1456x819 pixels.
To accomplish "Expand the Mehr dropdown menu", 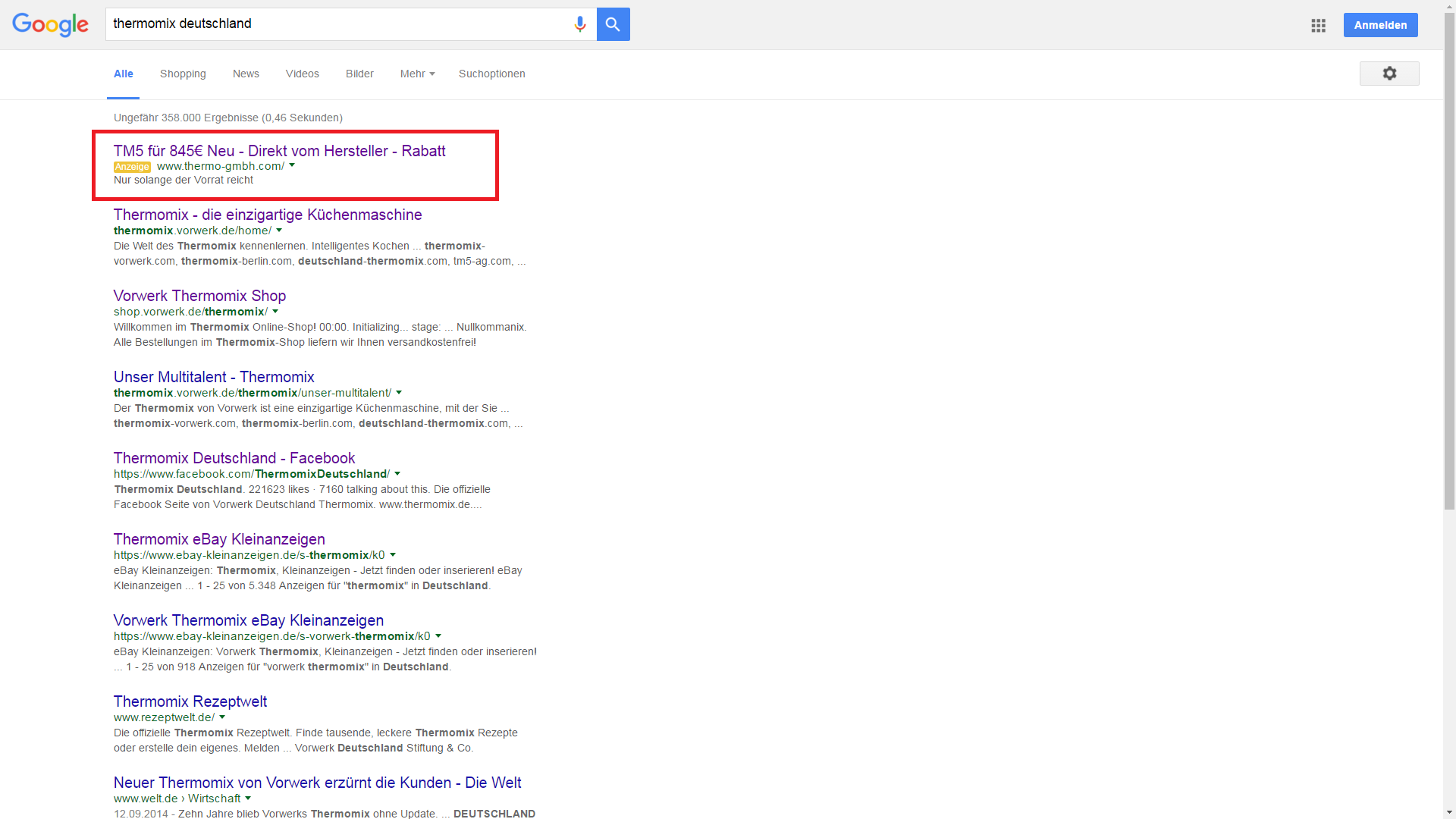I will (x=417, y=74).
